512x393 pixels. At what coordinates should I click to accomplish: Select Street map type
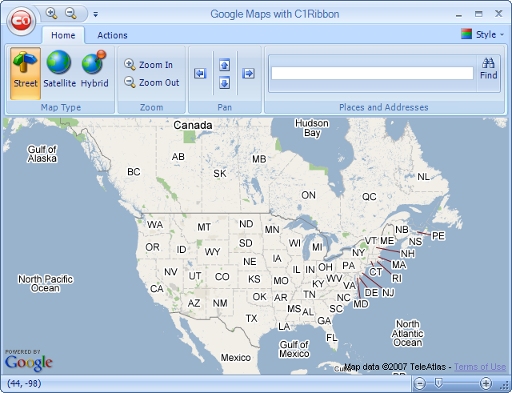[x=25, y=73]
